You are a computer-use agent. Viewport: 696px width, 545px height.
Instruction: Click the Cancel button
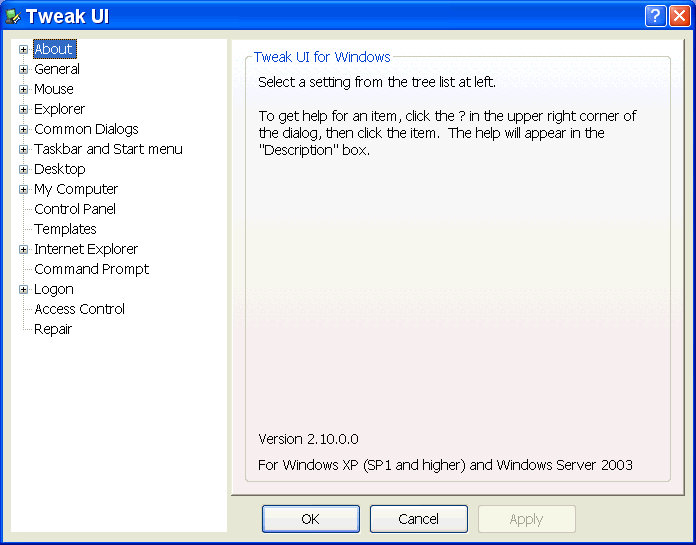click(x=419, y=519)
